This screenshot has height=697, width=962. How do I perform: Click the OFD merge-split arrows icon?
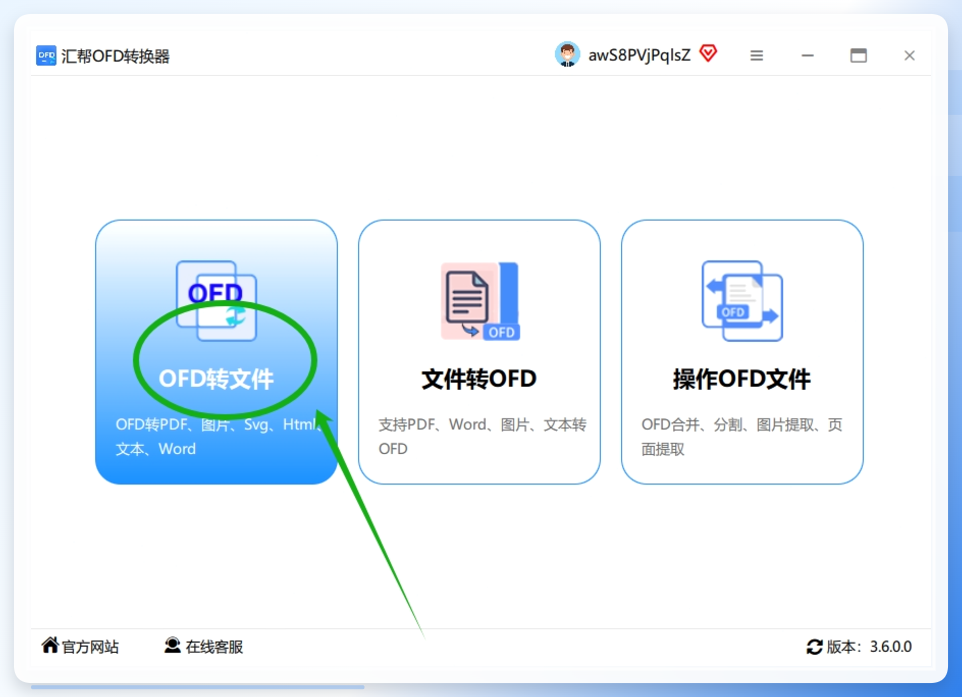[742, 301]
